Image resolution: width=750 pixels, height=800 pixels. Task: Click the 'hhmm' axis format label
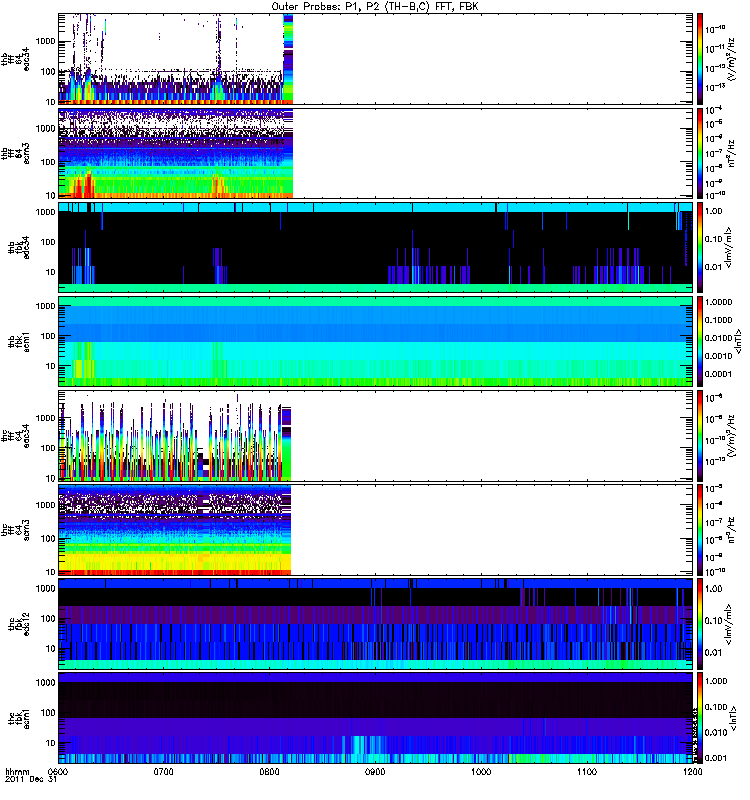17,771
